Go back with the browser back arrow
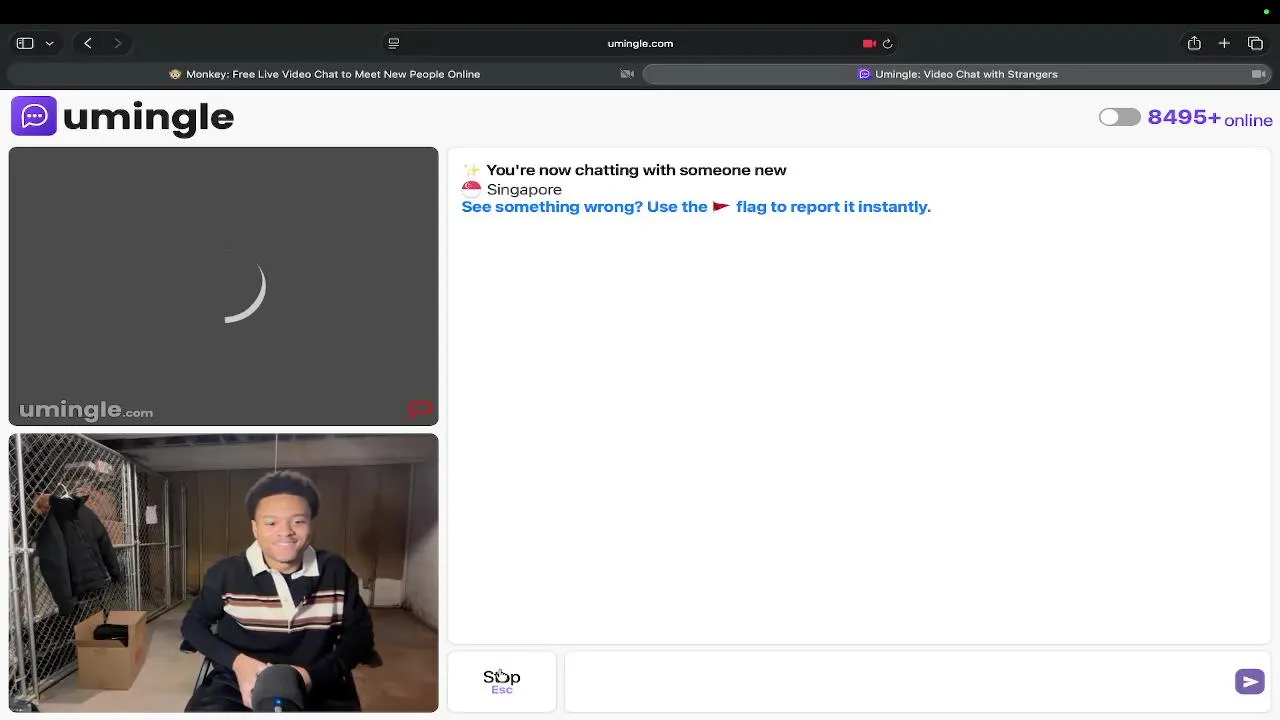Viewport: 1280px width, 720px height. [x=88, y=43]
